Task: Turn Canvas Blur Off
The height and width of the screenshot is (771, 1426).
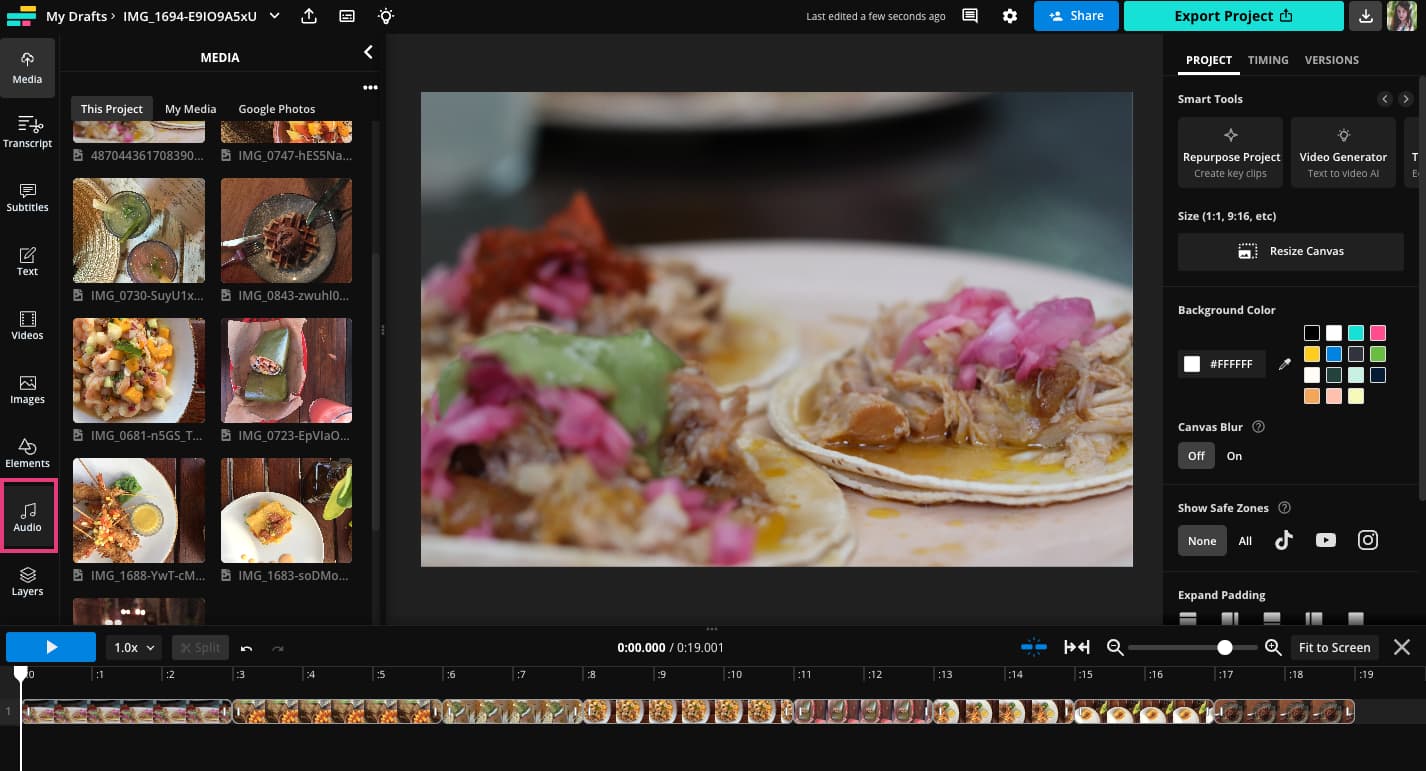Action: click(x=1196, y=456)
